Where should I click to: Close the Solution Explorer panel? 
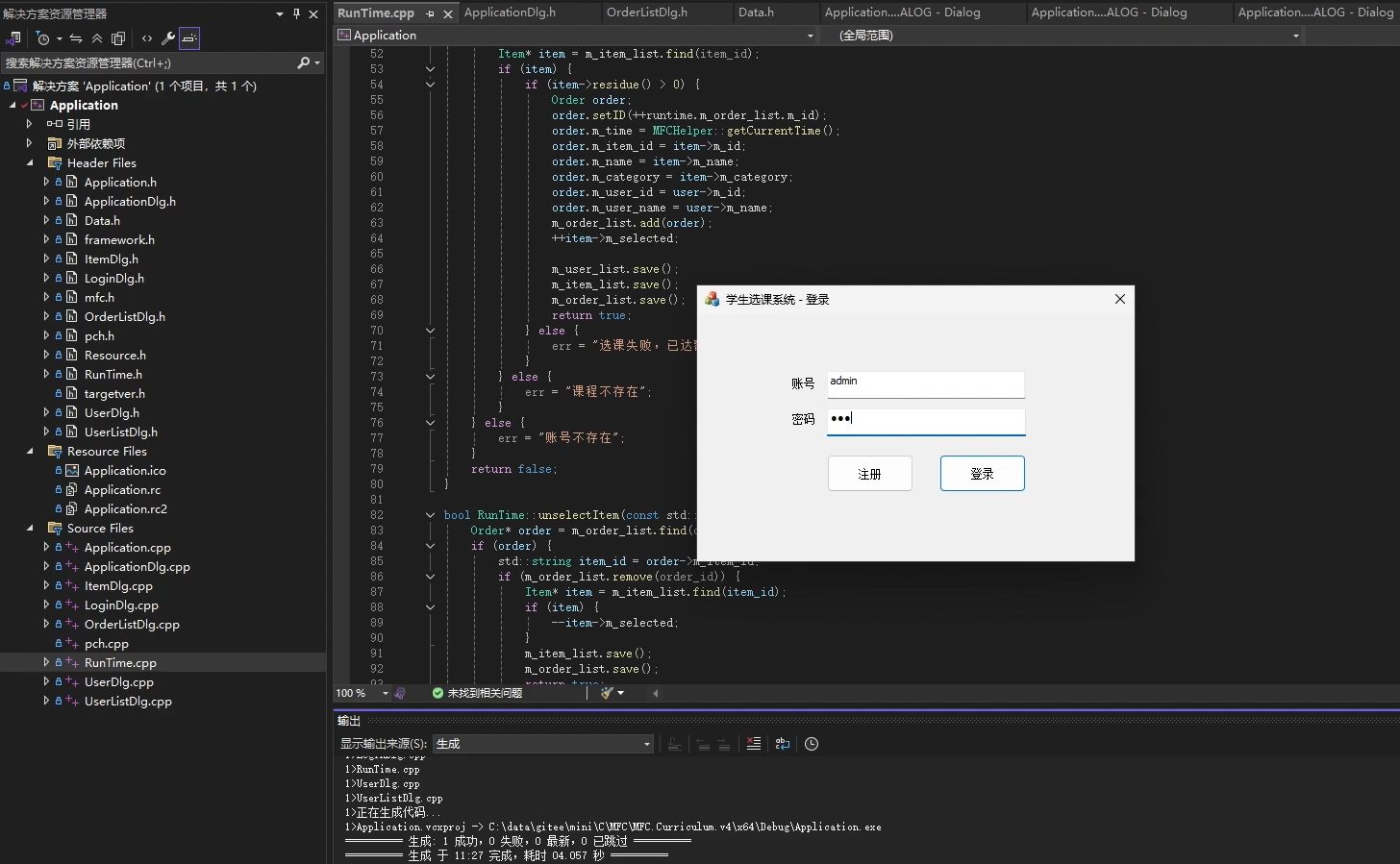tap(313, 13)
